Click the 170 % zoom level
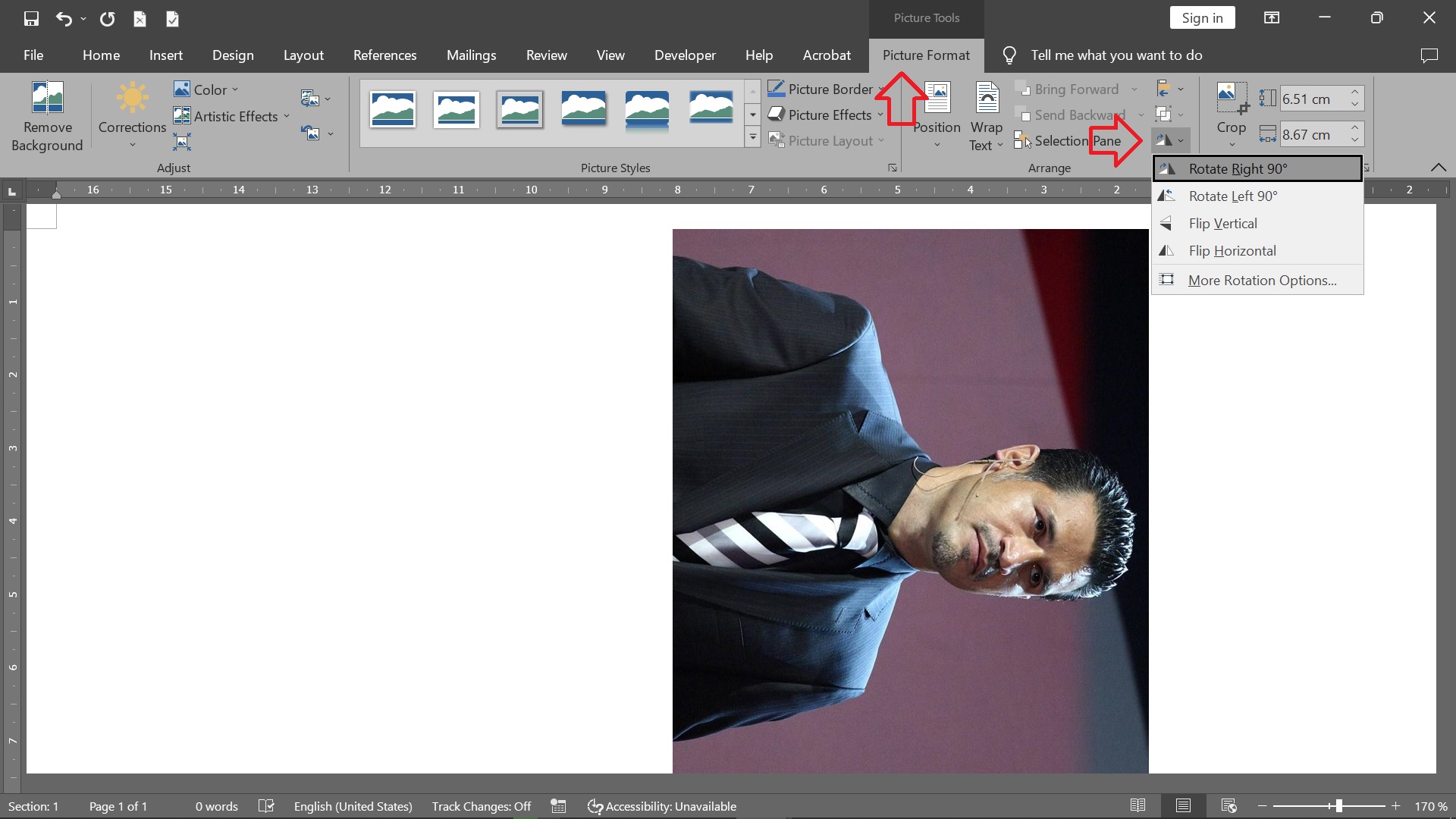 point(1430,806)
